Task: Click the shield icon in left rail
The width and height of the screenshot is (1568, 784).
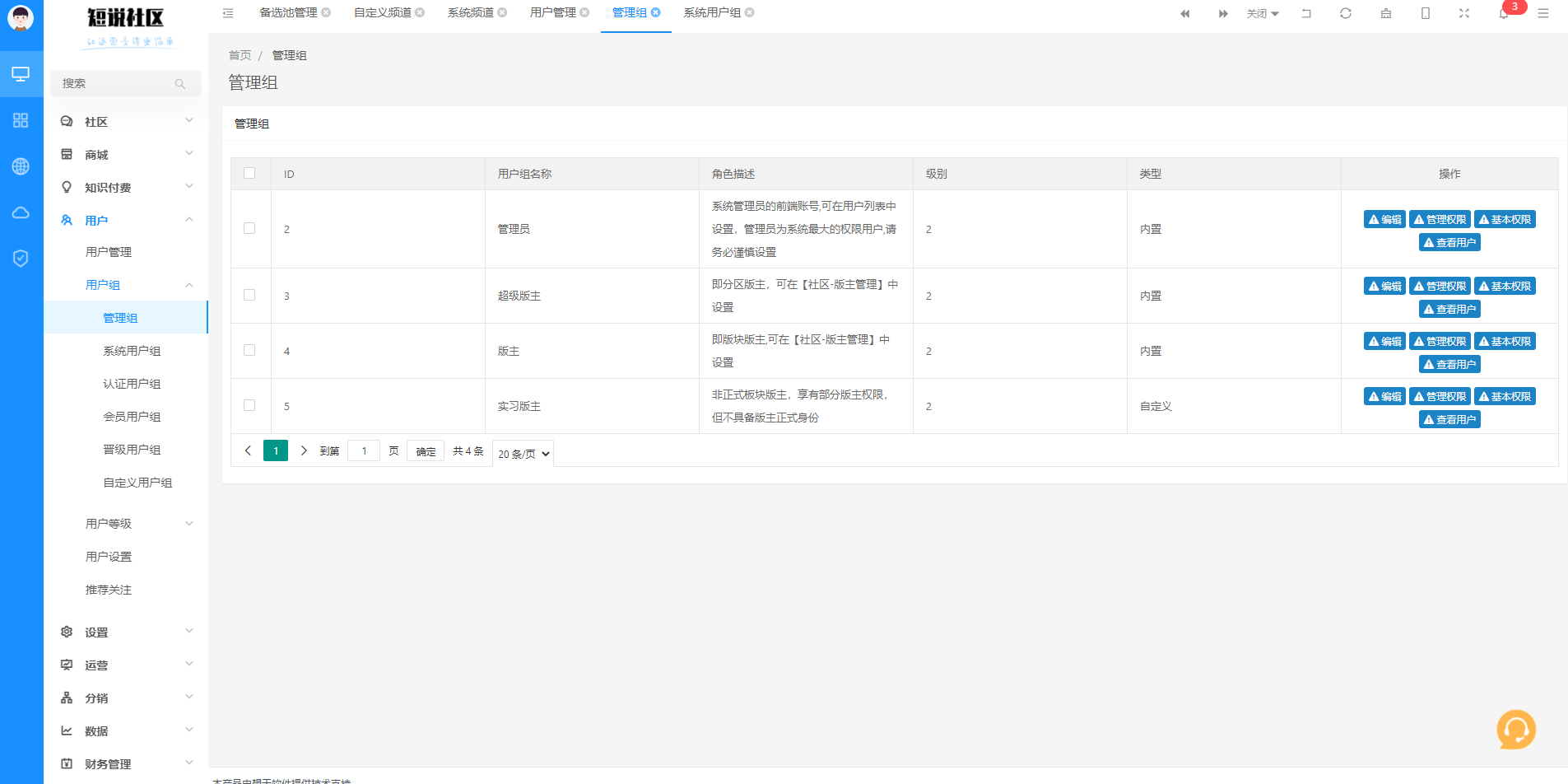Action: 21,259
